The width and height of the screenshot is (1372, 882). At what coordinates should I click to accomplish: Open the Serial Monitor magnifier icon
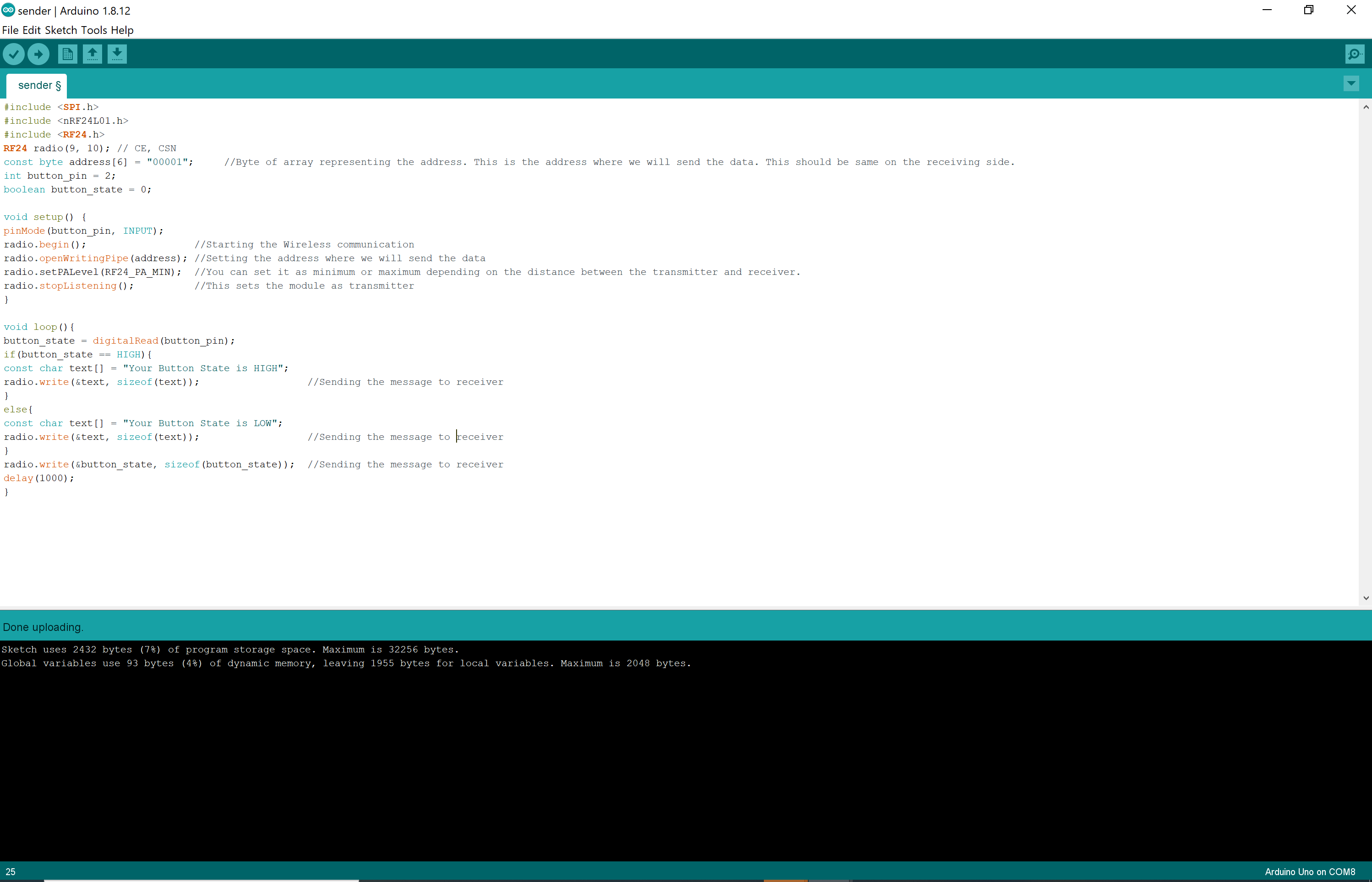tap(1354, 55)
